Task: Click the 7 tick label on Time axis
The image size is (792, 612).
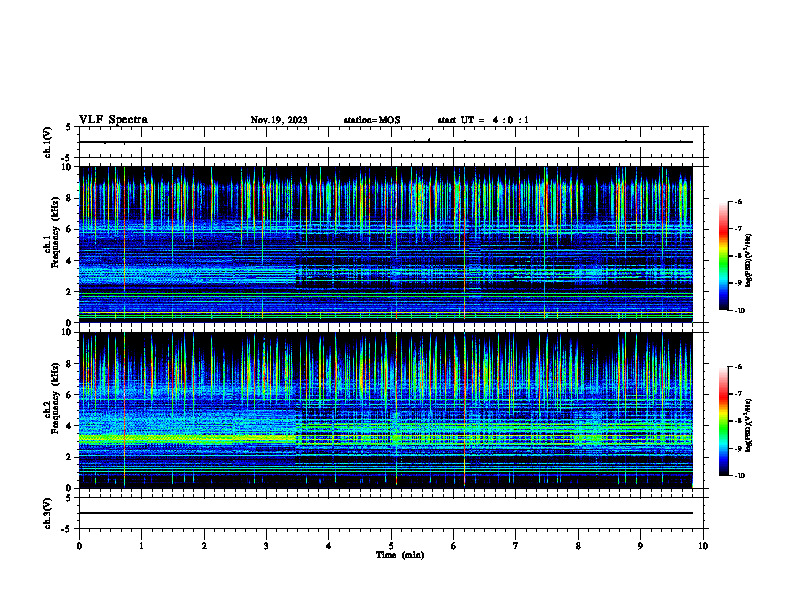Action: (x=516, y=546)
